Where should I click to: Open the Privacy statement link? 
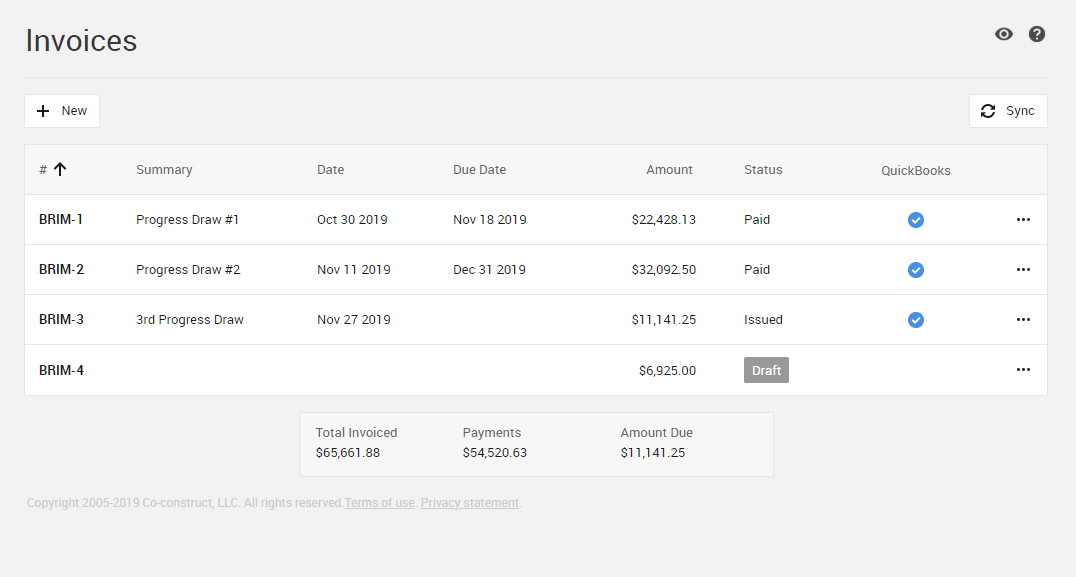[469, 503]
